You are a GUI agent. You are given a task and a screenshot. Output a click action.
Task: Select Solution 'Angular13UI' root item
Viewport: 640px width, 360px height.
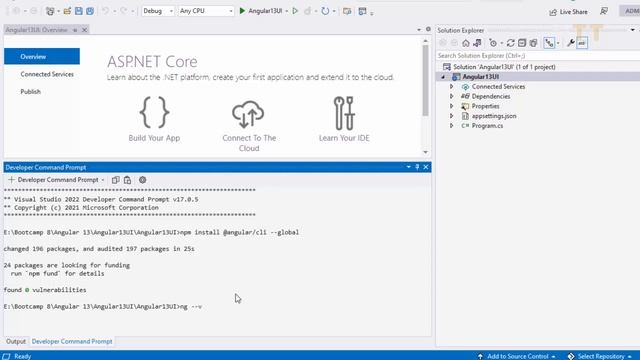504,67
